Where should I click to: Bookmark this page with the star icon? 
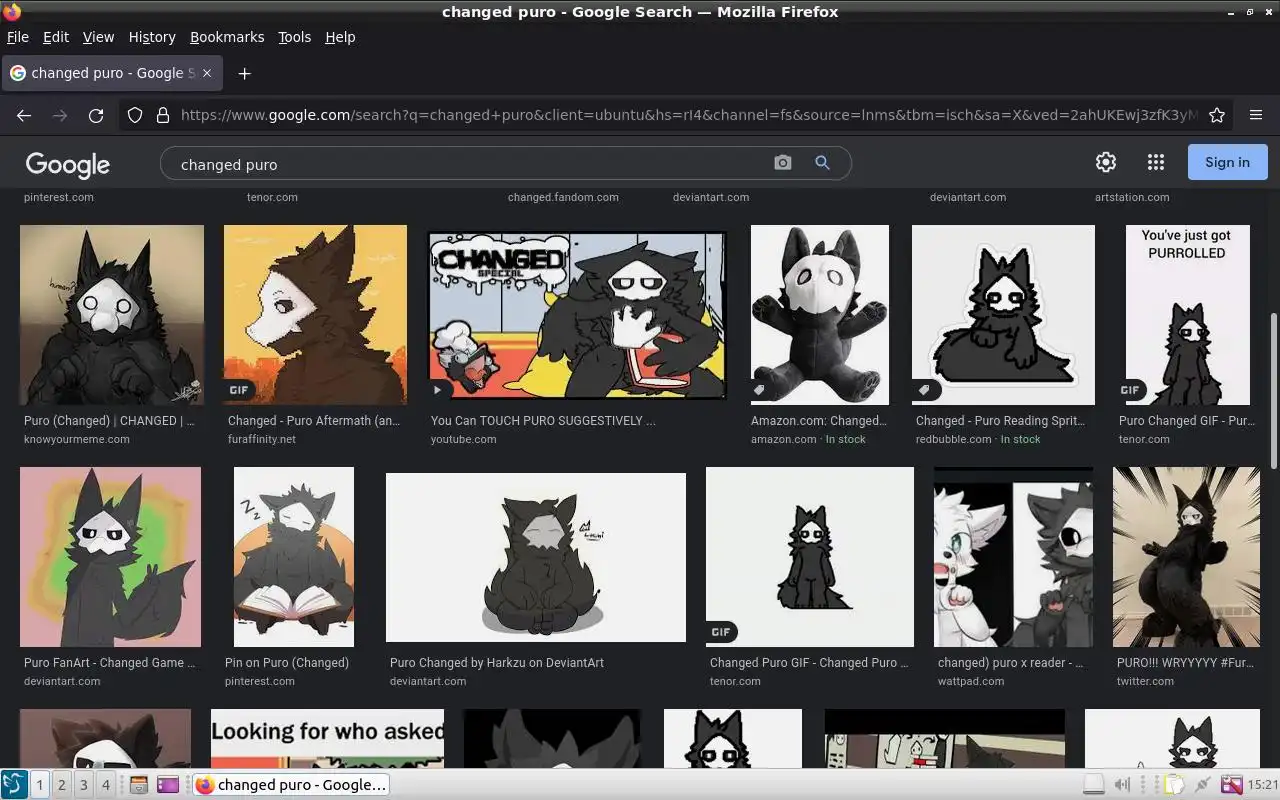coord(1217,115)
